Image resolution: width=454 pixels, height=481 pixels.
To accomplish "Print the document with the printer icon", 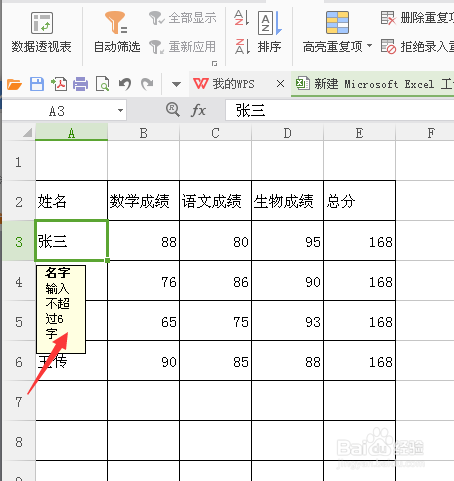I will click(81, 84).
